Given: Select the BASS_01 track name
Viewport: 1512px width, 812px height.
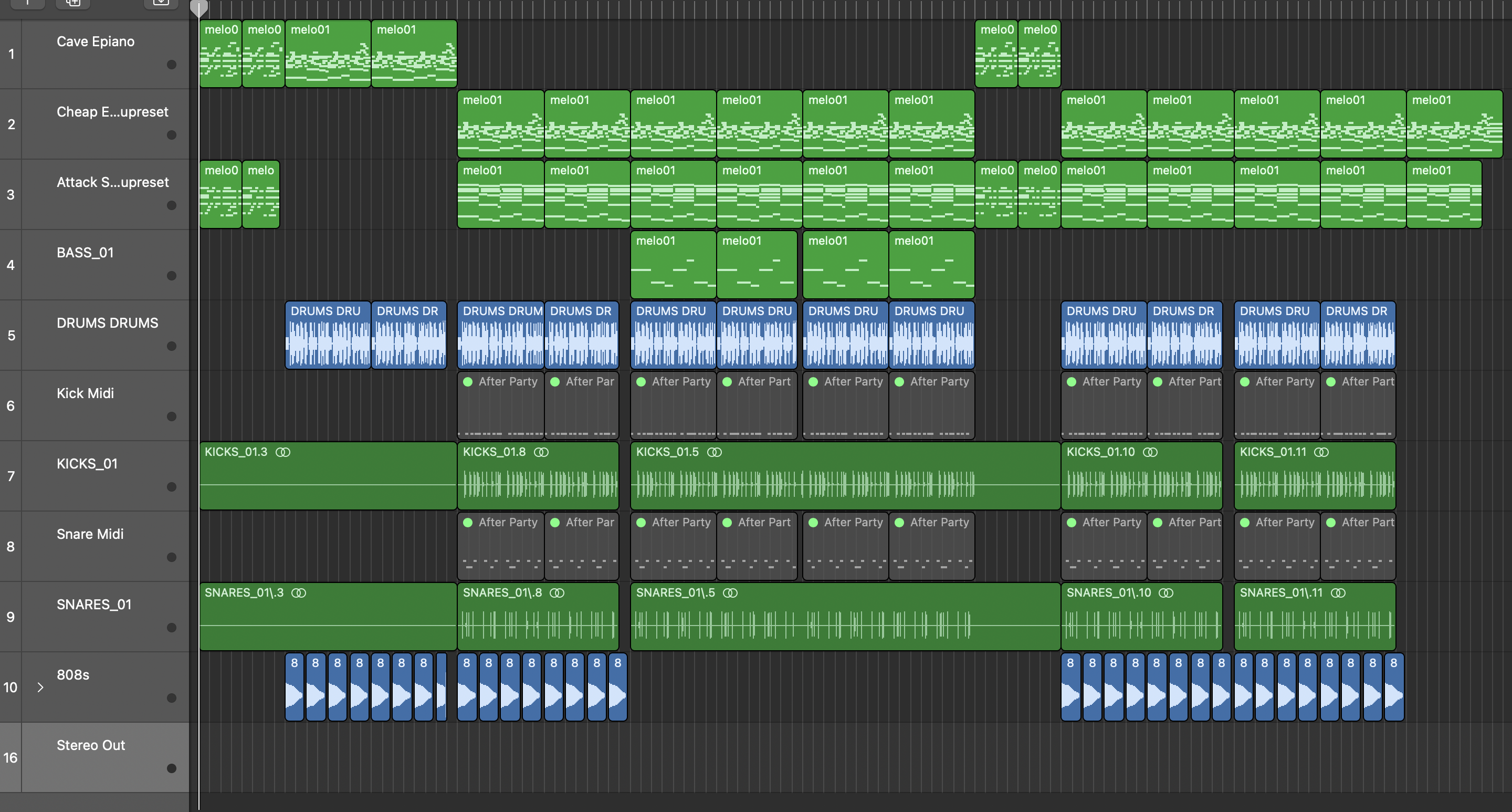Looking at the screenshot, I should pos(85,253).
